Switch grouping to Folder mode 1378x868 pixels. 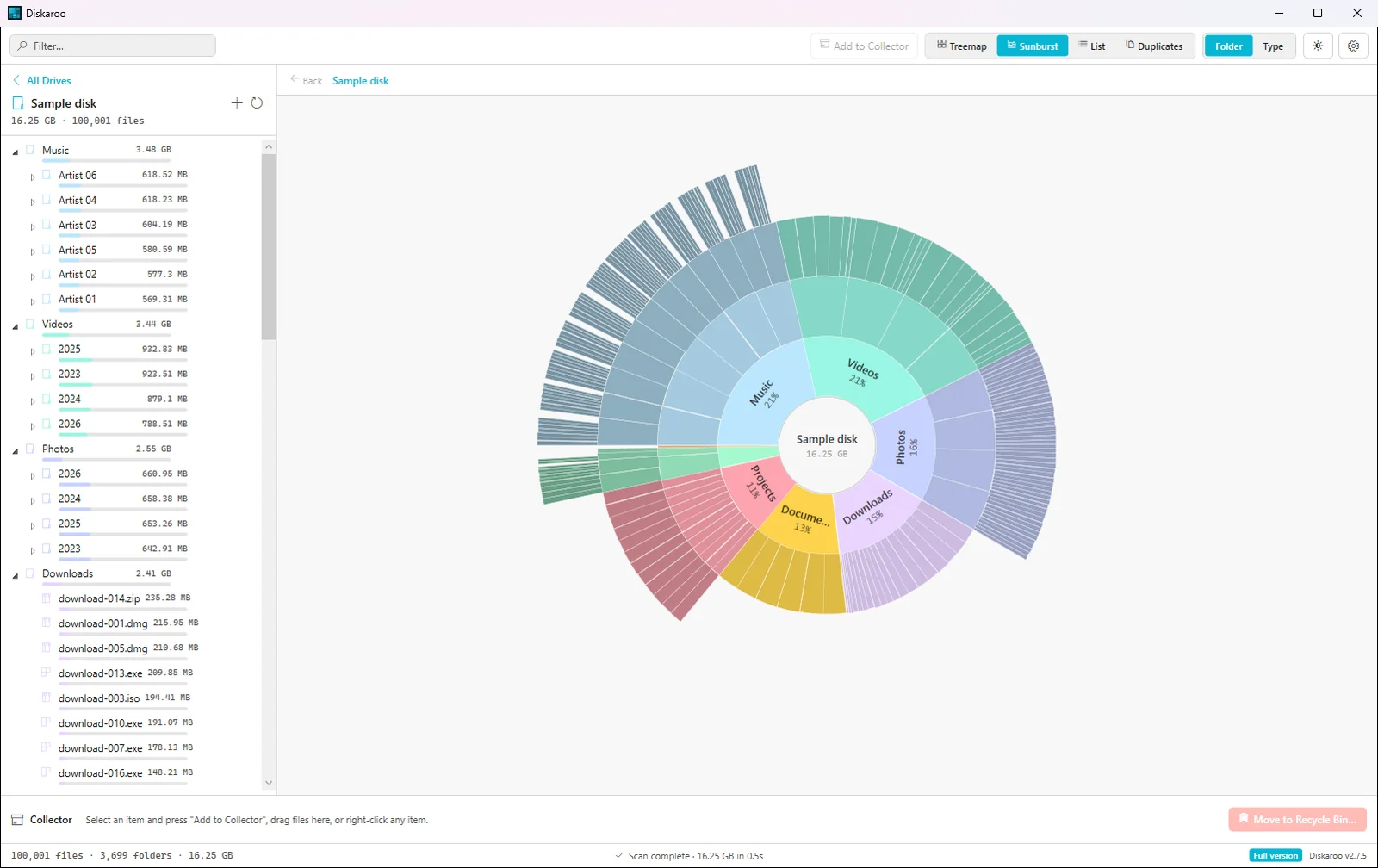pos(1228,46)
